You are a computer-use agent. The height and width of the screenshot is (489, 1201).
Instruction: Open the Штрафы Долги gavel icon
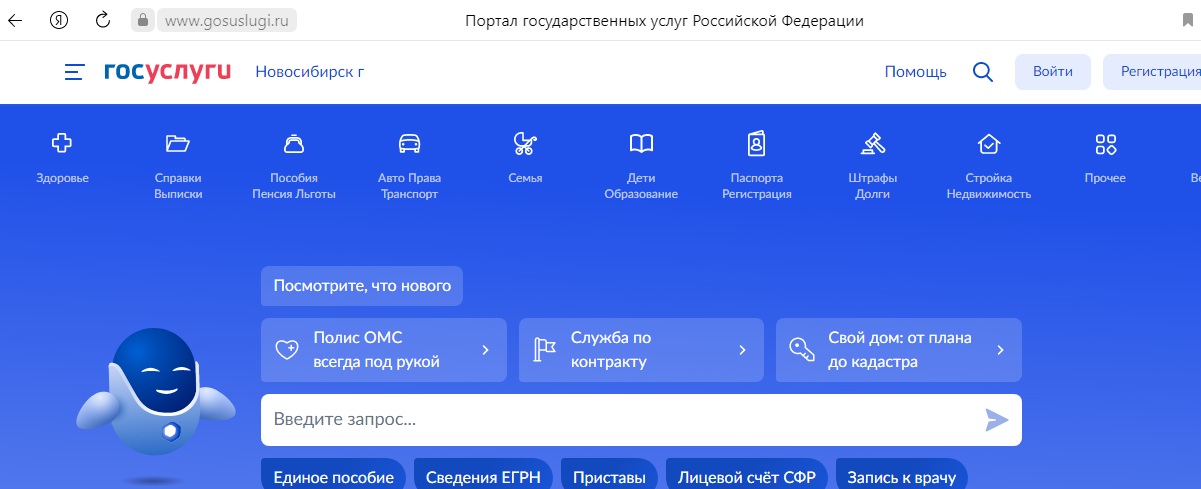[x=873, y=144]
